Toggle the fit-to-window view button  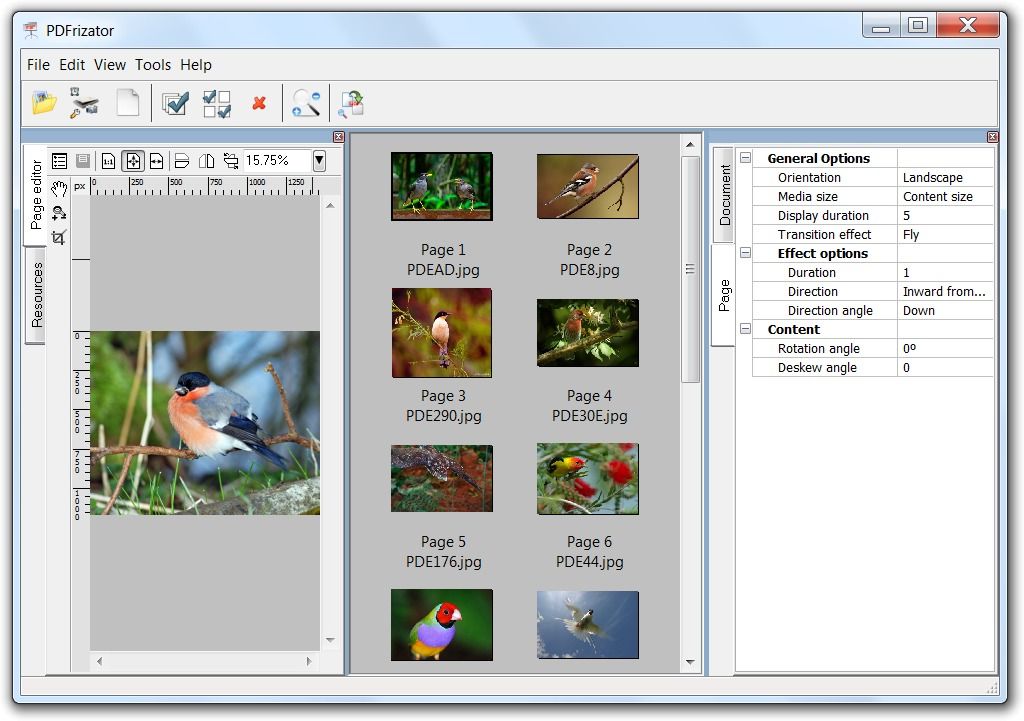(x=133, y=161)
